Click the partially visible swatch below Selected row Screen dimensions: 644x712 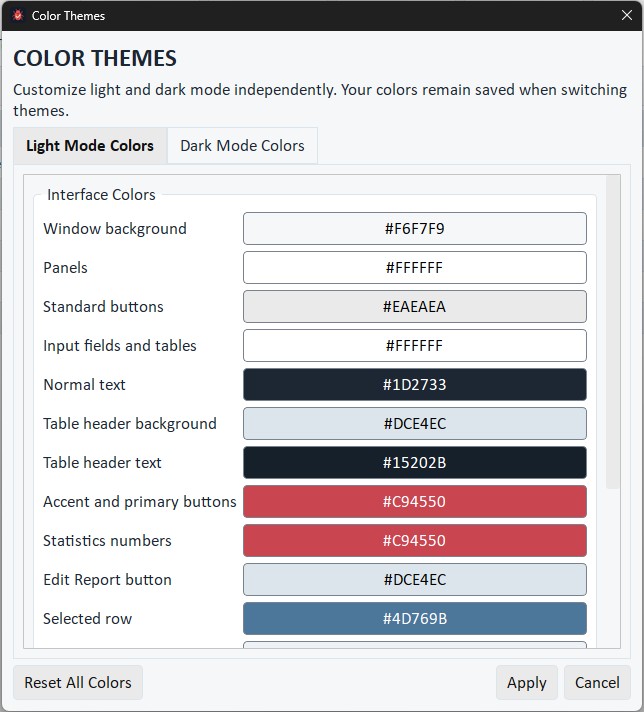pyautogui.click(x=415, y=645)
